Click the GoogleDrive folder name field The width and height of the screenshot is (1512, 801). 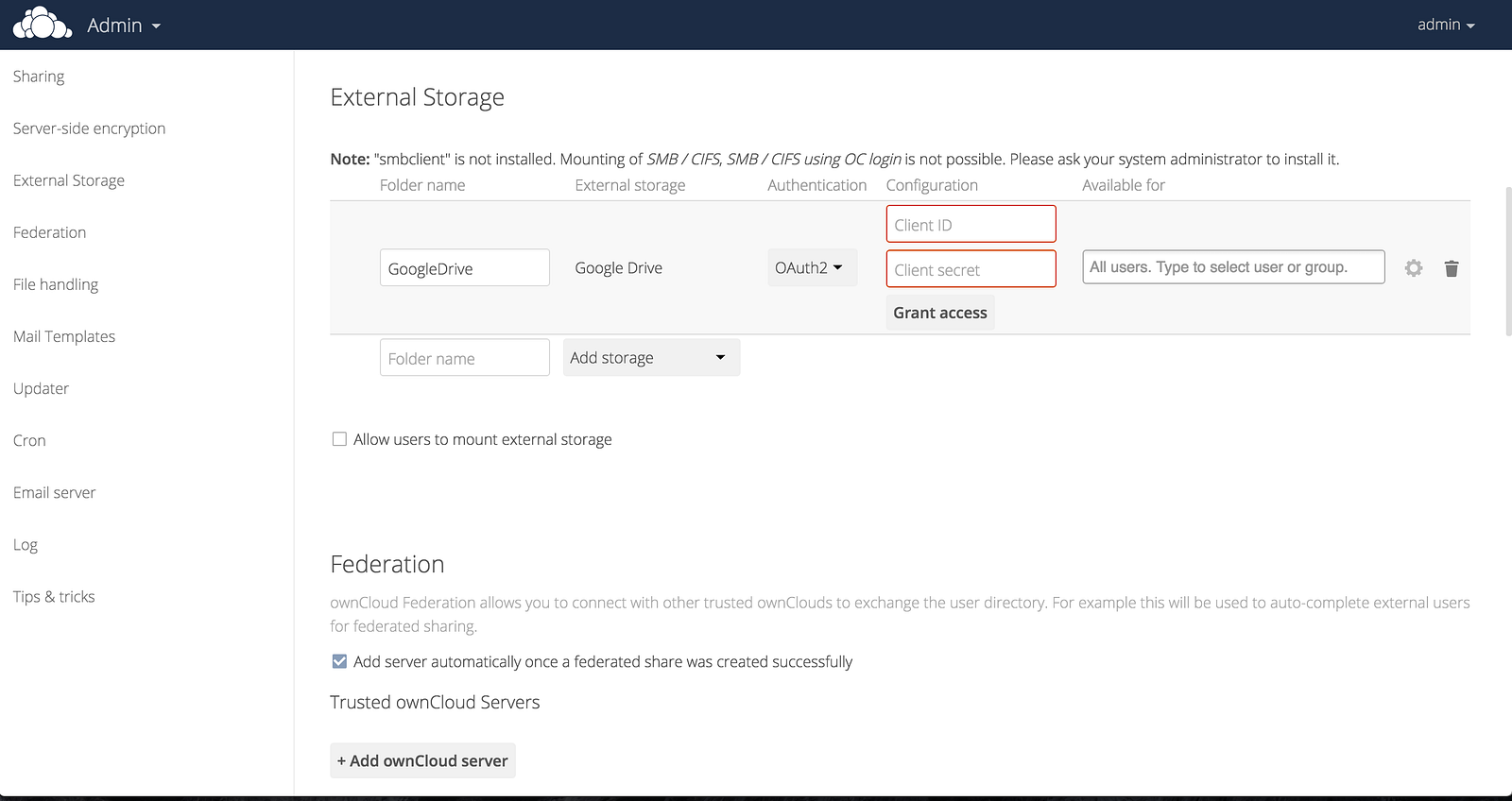tap(464, 268)
